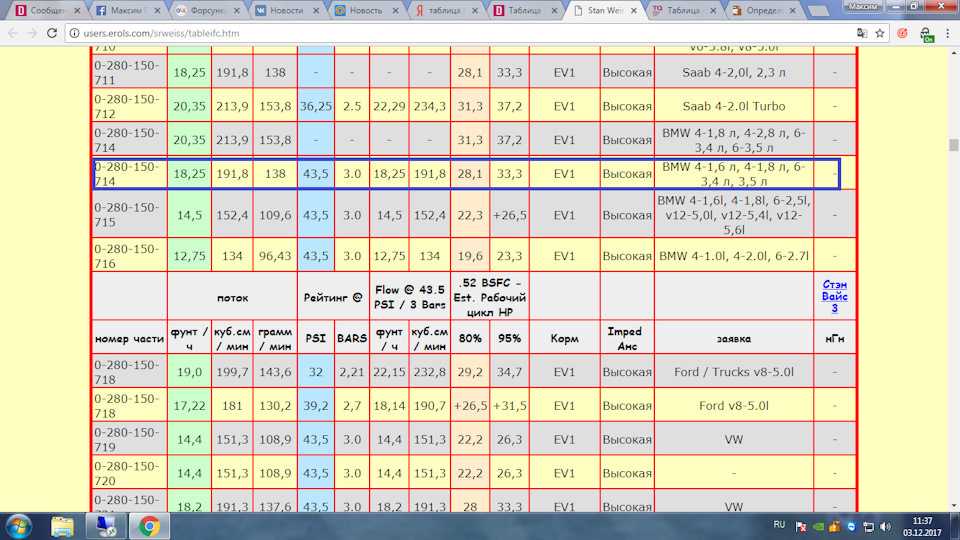
Task: Go back with the browser back arrow
Action: [13, 33]
